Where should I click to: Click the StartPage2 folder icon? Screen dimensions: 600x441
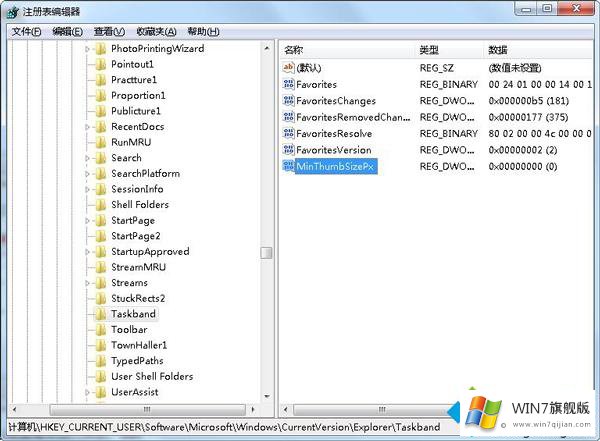[x=101, y=236]
